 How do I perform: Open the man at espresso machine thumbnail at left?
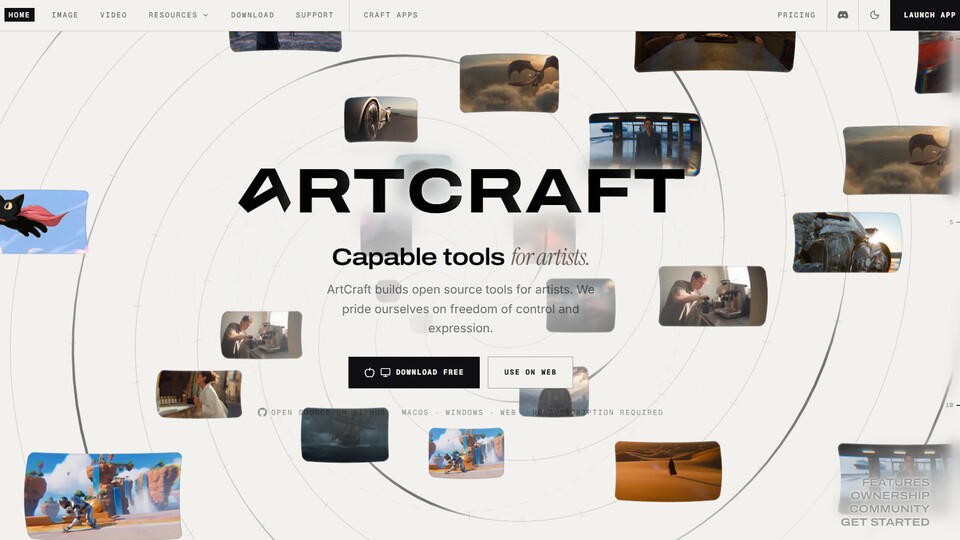tap(261, 334)
